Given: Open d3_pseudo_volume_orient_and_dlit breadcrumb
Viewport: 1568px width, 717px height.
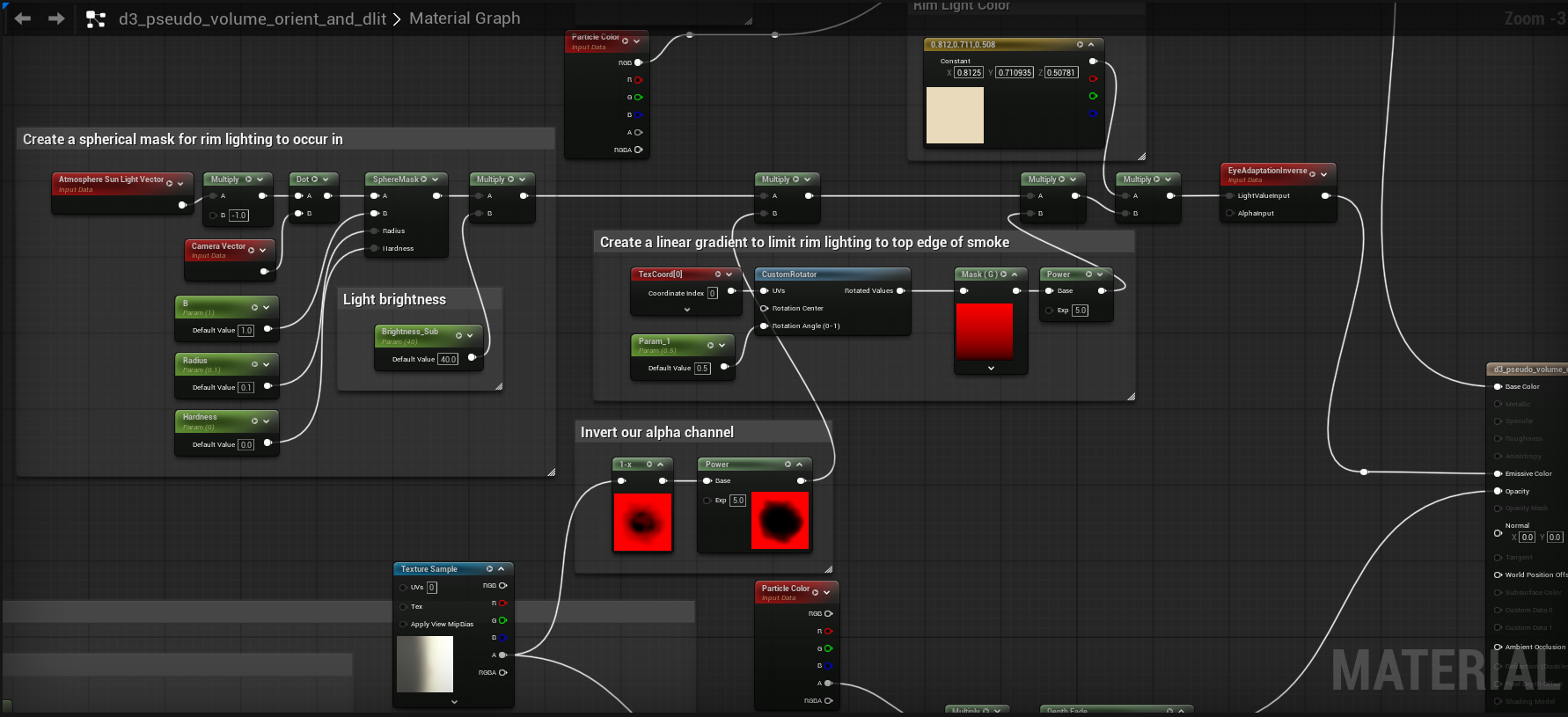Looking at the screenshot, I should (x=253, y=18).
